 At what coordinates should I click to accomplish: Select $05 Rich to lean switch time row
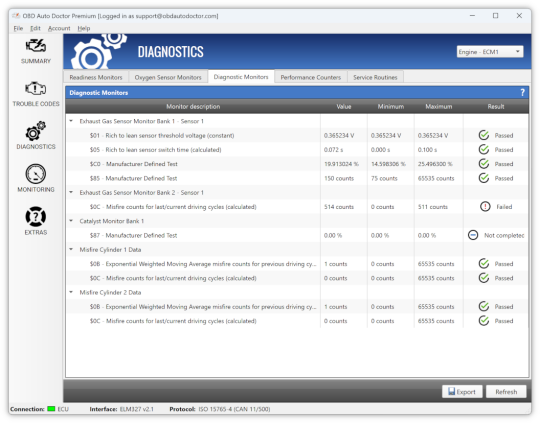click(297, 149)
